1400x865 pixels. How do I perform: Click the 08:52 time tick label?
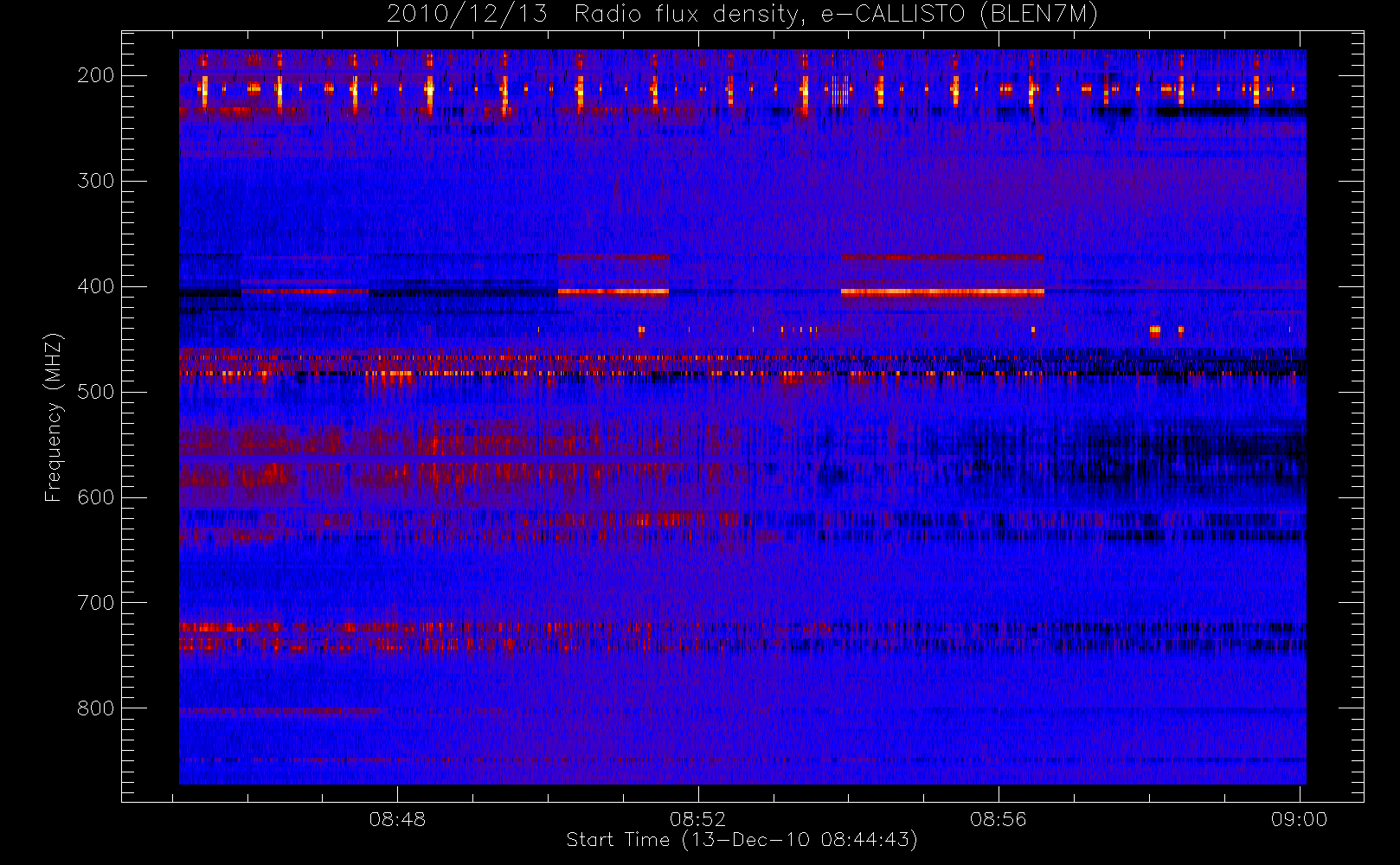pyautogui.click(x=697, y=819)
